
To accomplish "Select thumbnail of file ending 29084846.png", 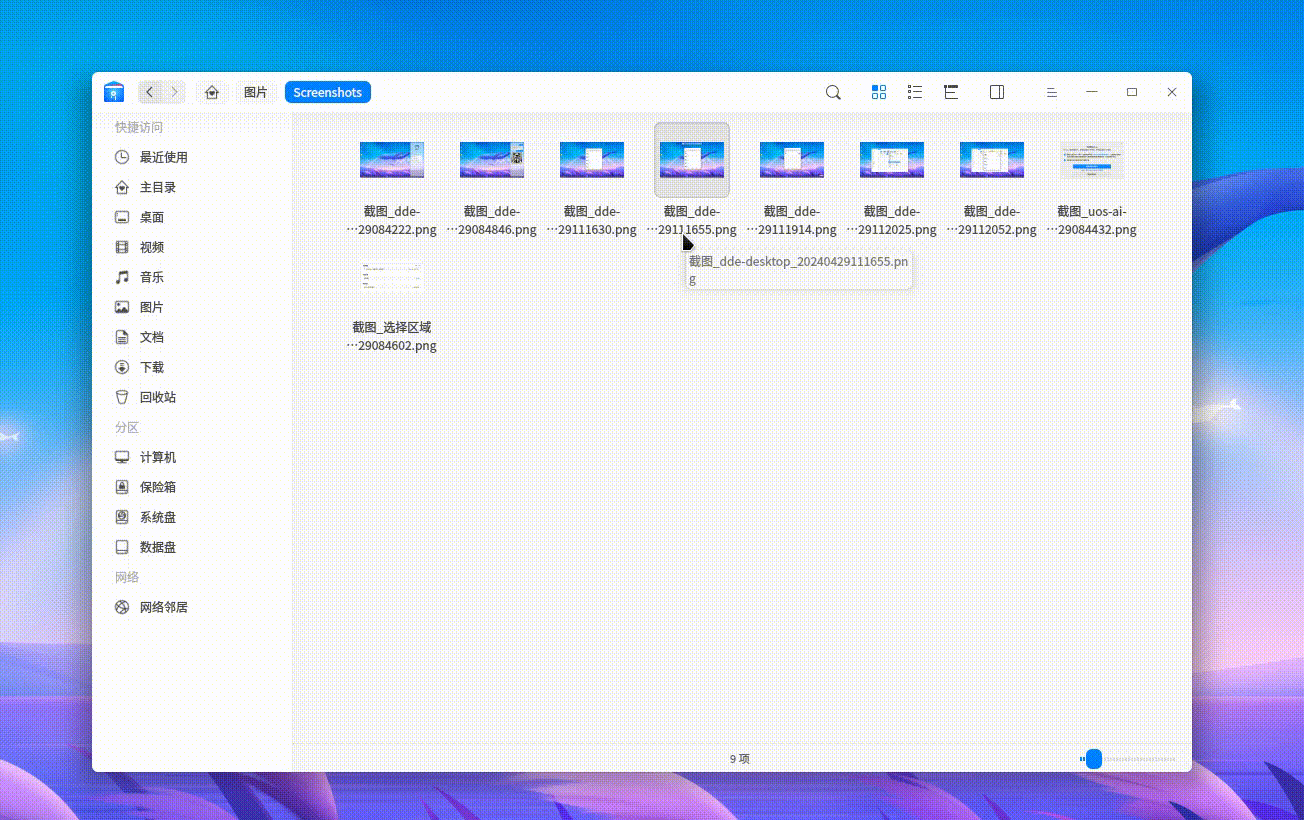I will 492,160.
